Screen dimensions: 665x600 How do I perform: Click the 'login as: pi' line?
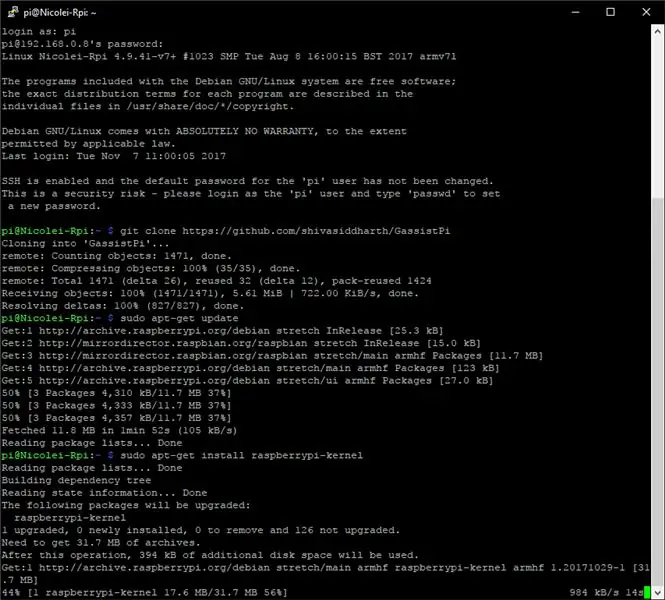(x=39, y=31)
